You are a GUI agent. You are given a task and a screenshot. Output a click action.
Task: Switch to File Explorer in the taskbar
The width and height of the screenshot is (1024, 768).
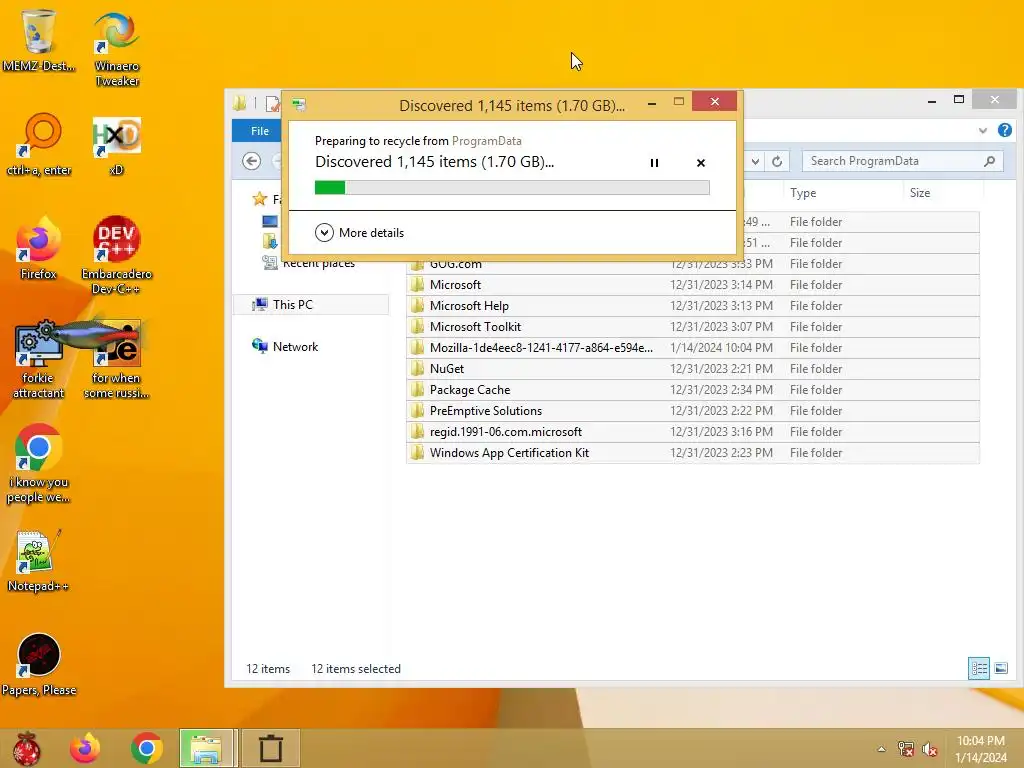point(206,748)
